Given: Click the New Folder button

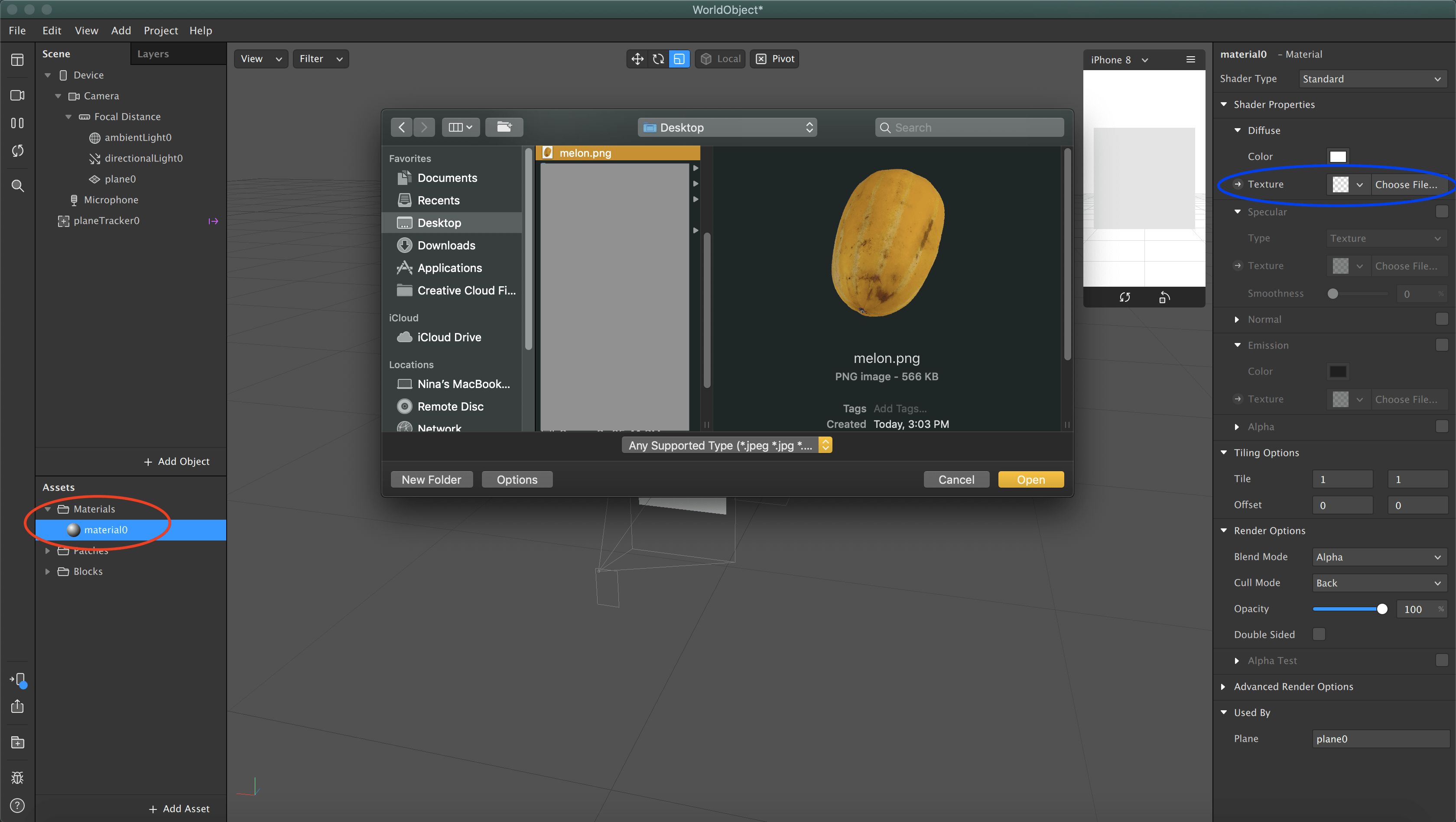Looking at the screenshot, I should pos(431,479).
